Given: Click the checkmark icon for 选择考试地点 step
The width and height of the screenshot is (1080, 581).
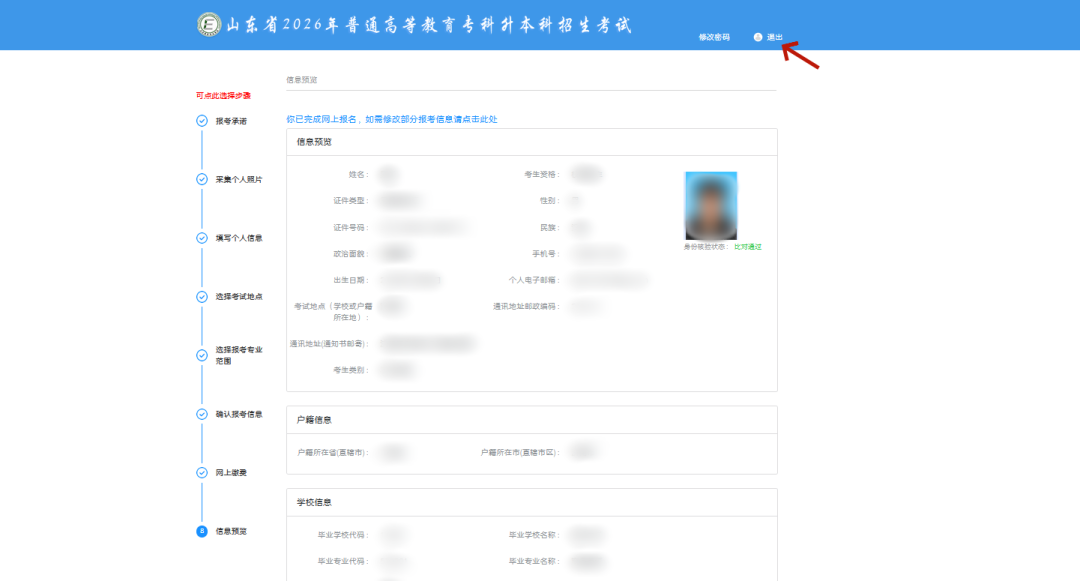Looking at the screenshot, I should click(x=202, y=297).
